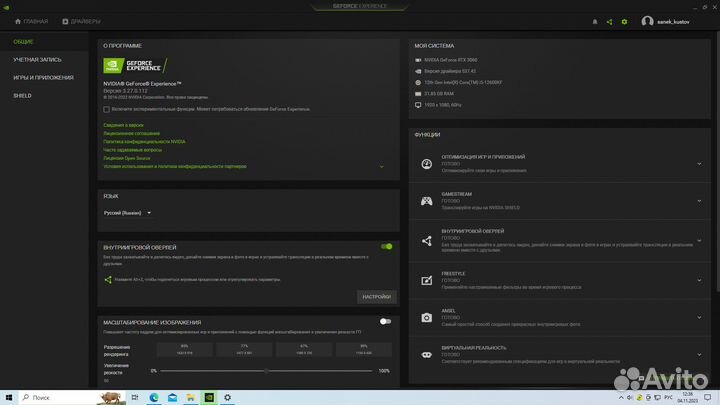Open the partner terms of use link

click(175, 167)
